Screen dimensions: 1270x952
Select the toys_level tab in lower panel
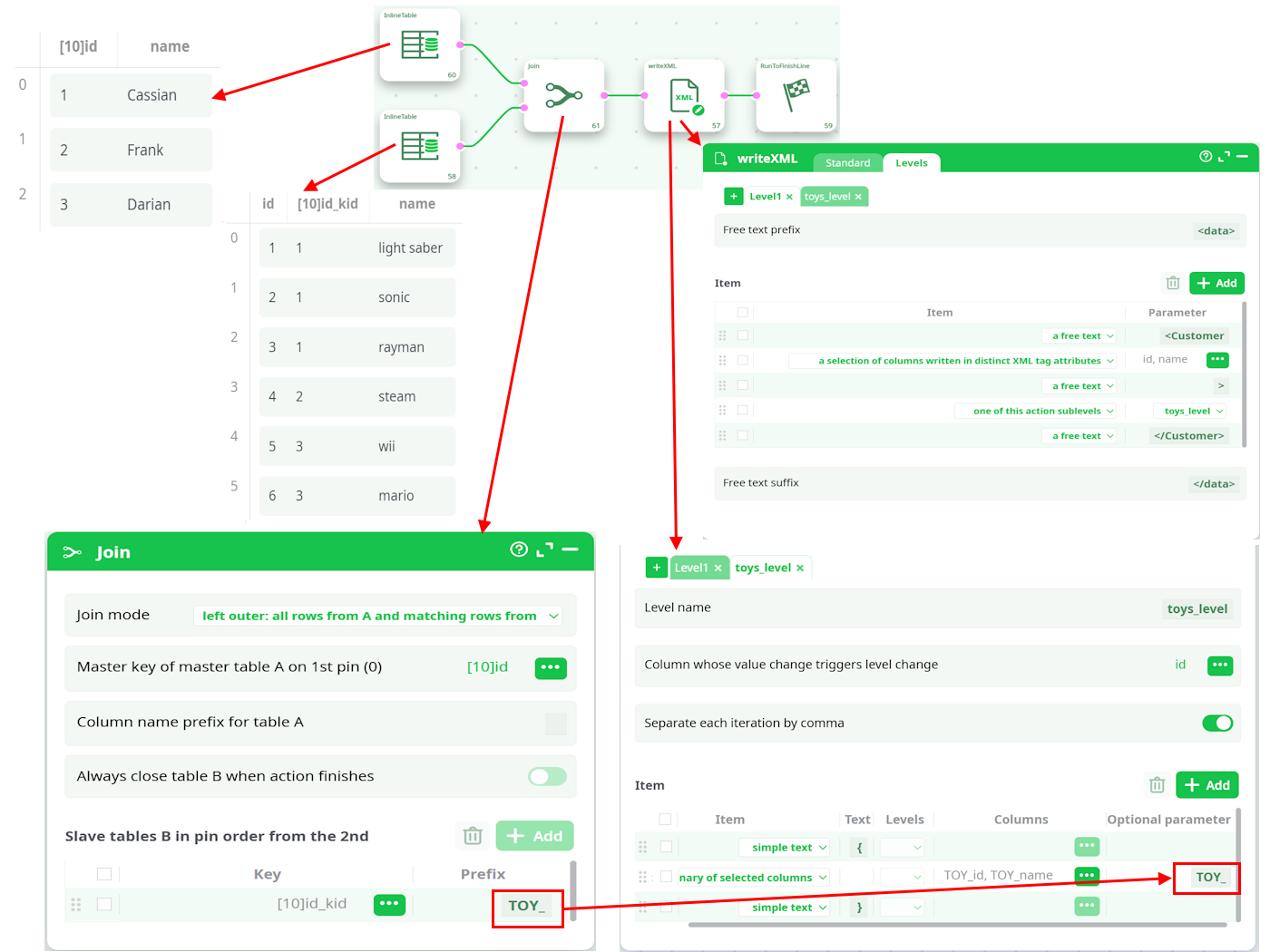click(x=763, y=568)
